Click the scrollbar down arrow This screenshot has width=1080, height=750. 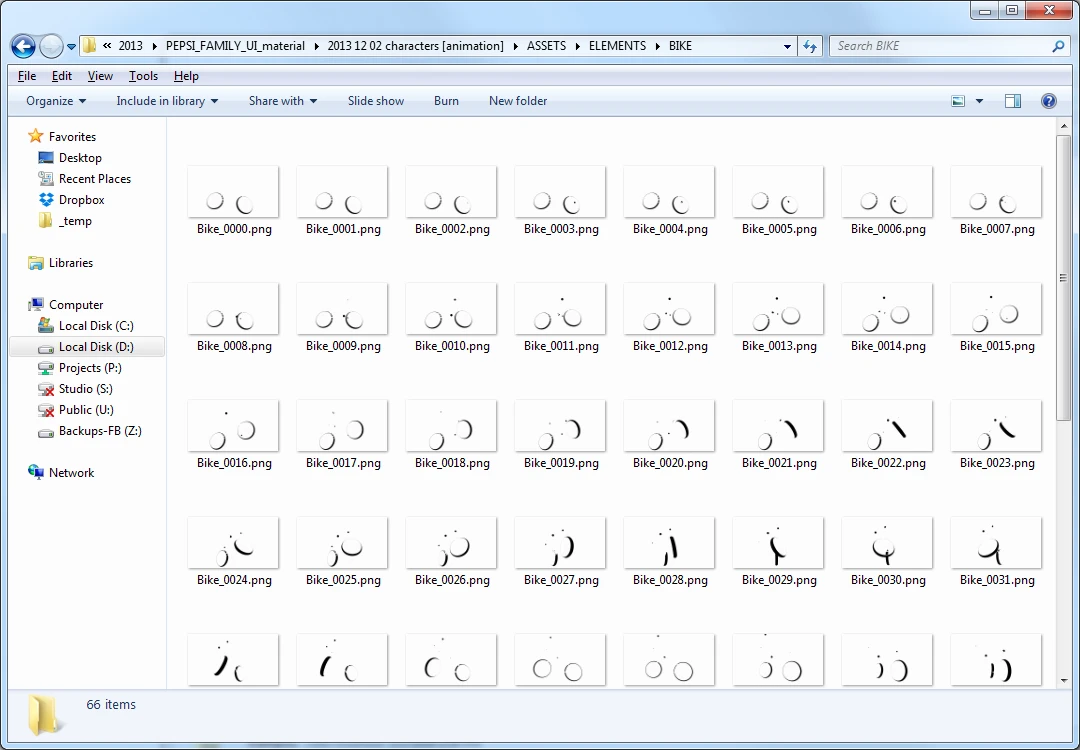tap(1063, 681)
